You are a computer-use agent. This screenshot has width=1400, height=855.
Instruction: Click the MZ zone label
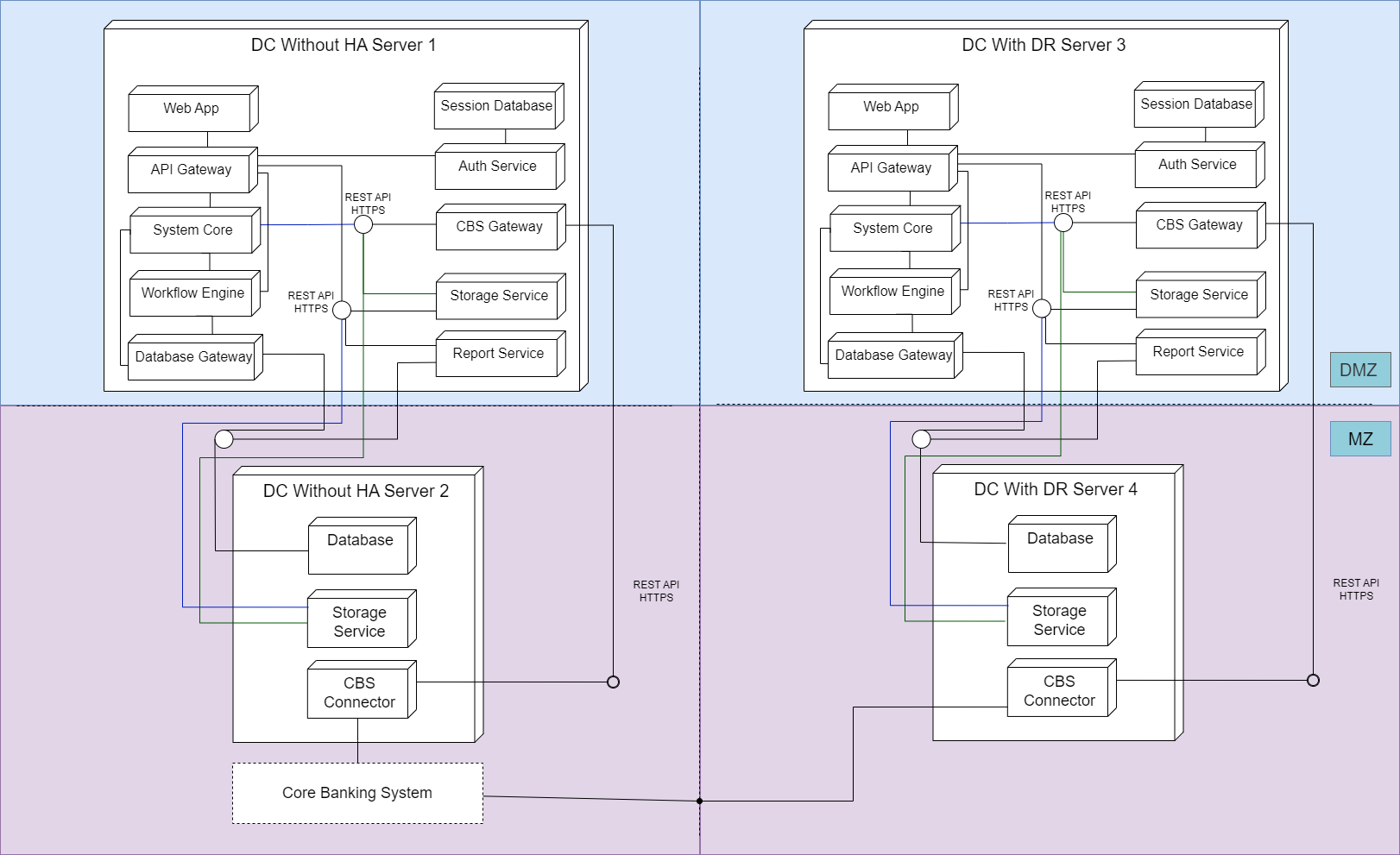click(1360, 438)
